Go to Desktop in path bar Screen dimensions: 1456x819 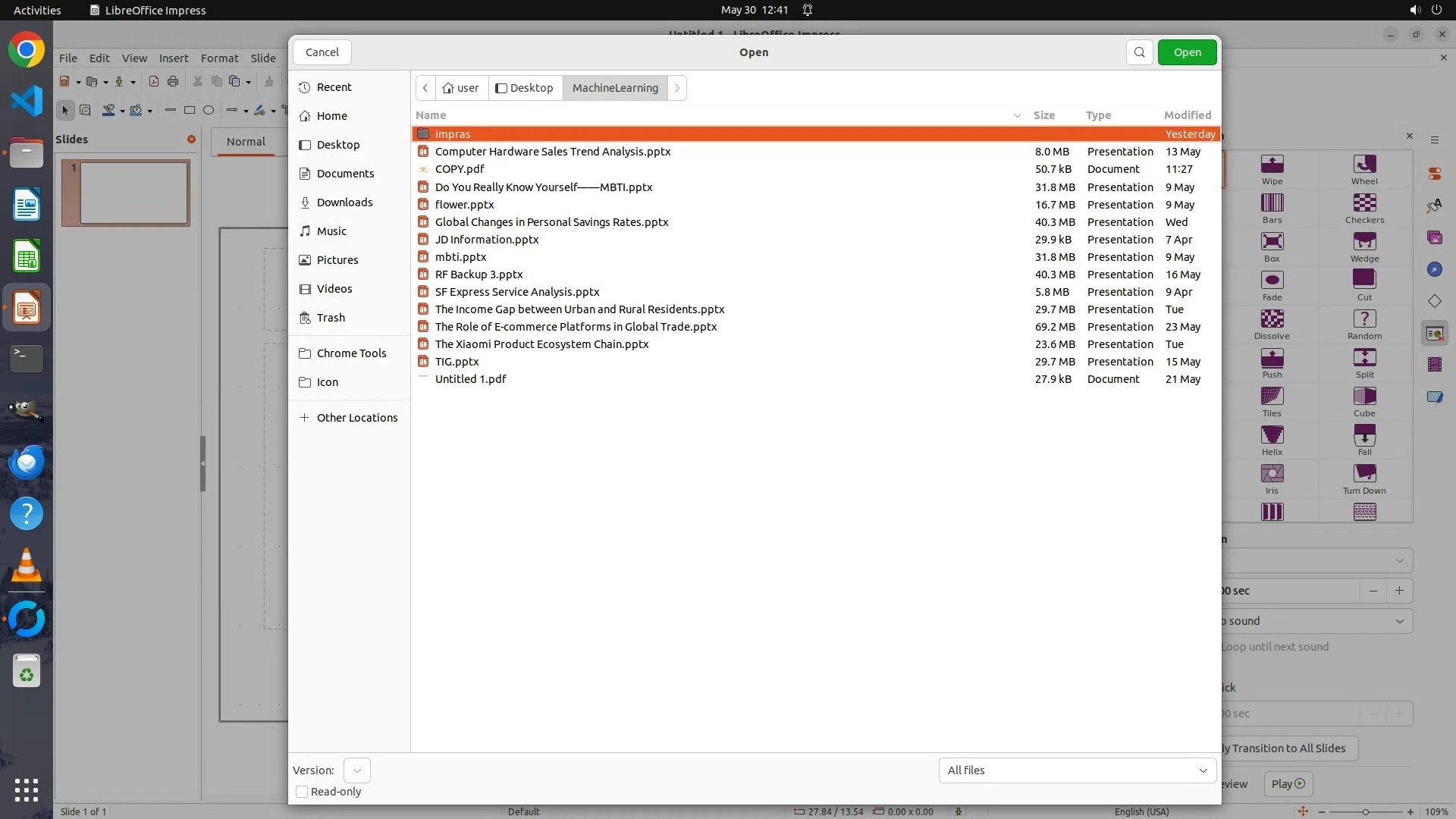(525, 88)
